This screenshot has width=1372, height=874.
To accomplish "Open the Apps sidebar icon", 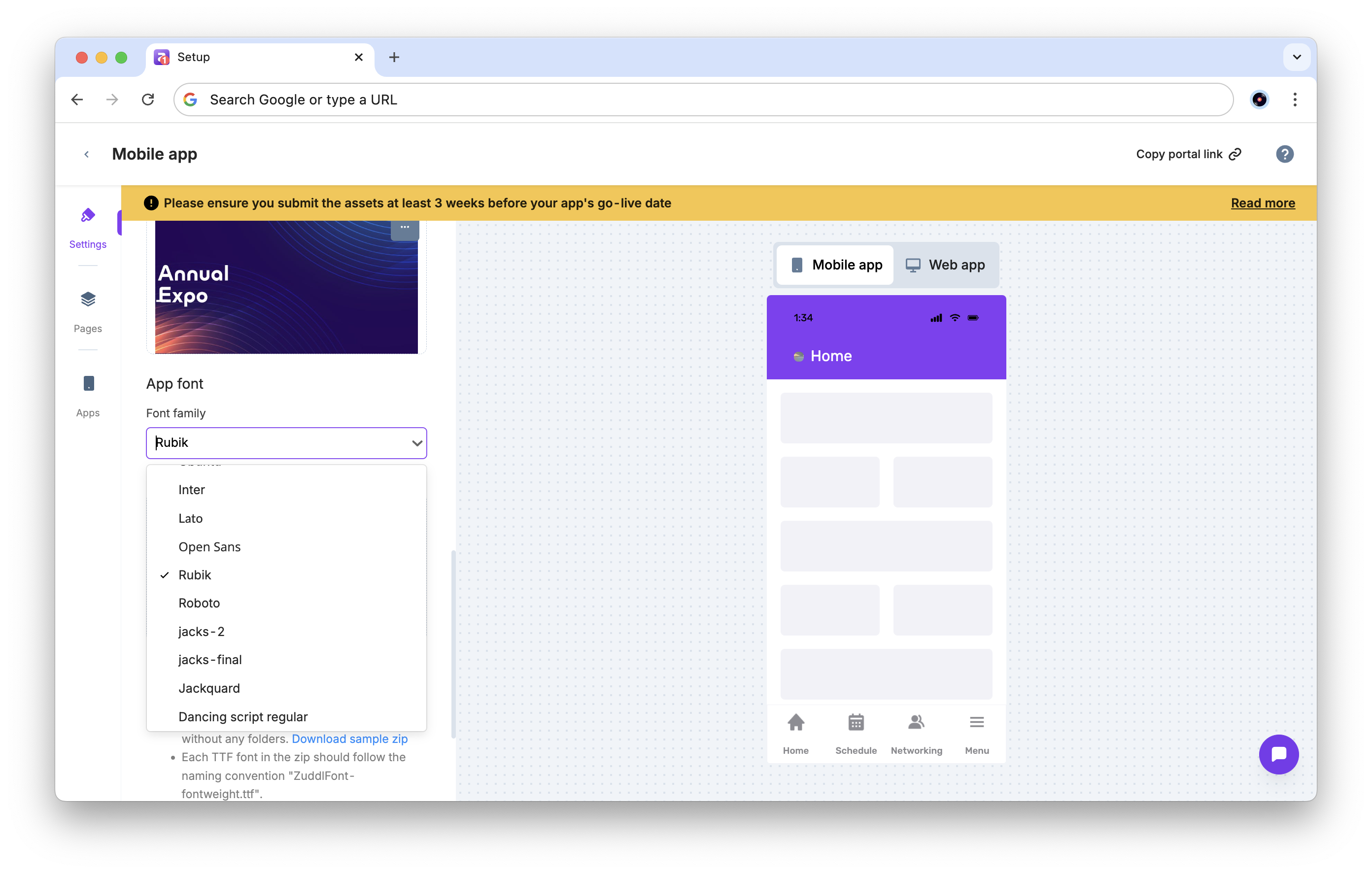I will pyautogui.click(x=88, y=383).
